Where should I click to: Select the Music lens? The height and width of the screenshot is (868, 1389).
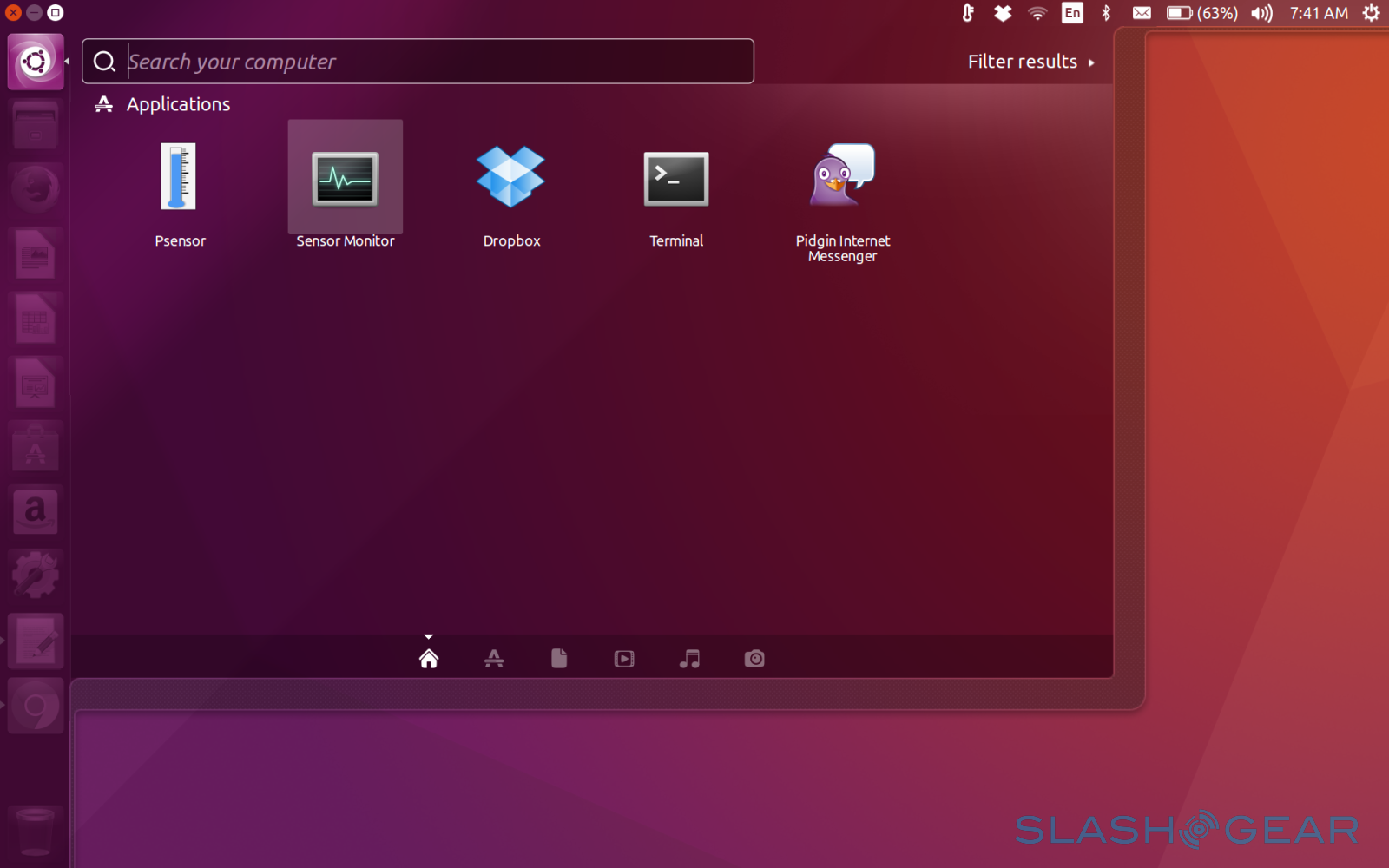coord(689,659)
